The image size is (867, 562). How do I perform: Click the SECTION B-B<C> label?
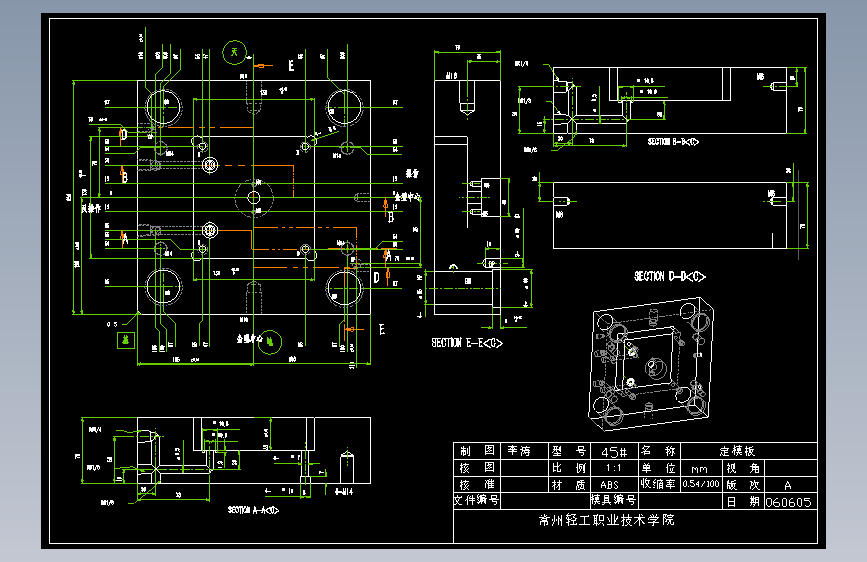click(x=673, y=142)
